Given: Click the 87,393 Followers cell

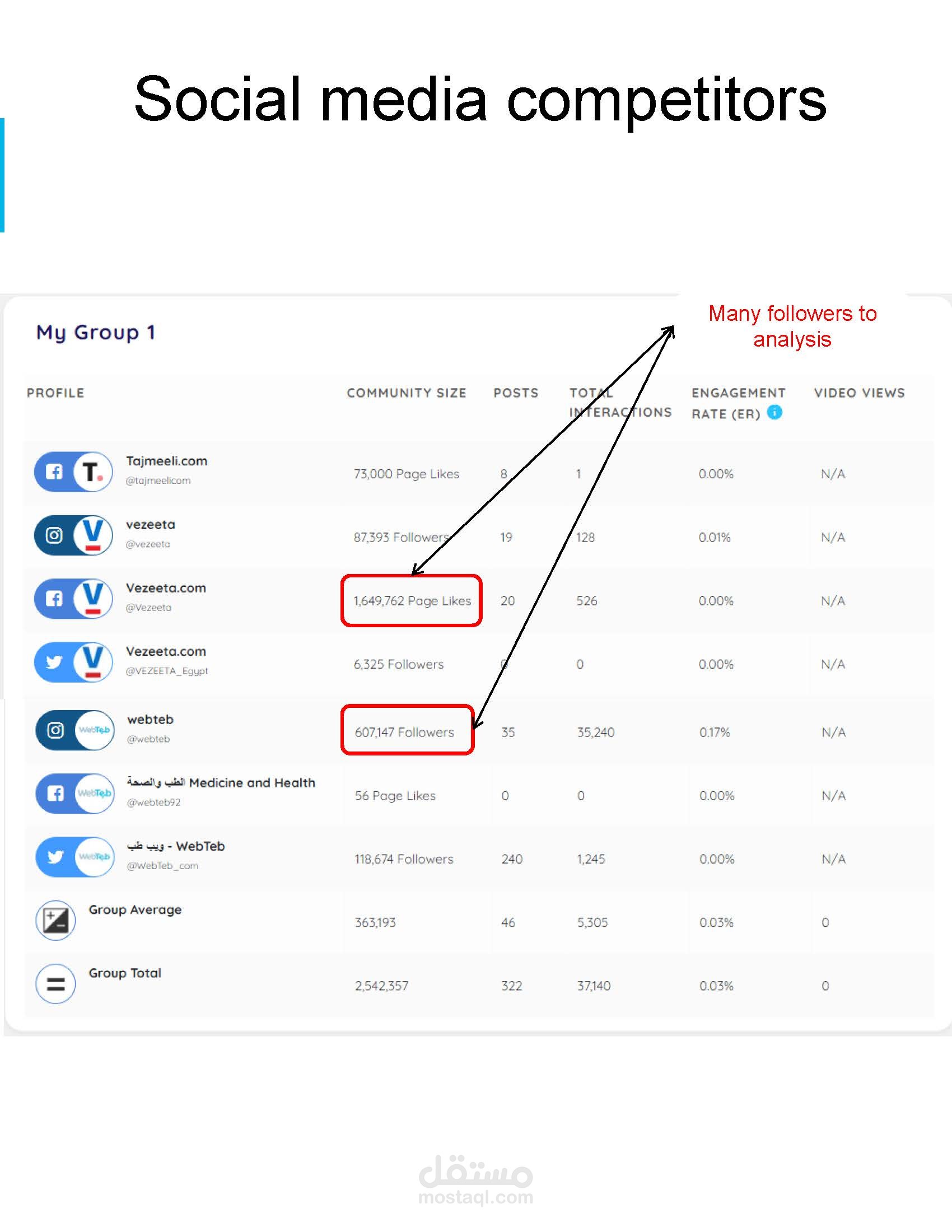Looking at the screenshot, I should coord(402,537).
